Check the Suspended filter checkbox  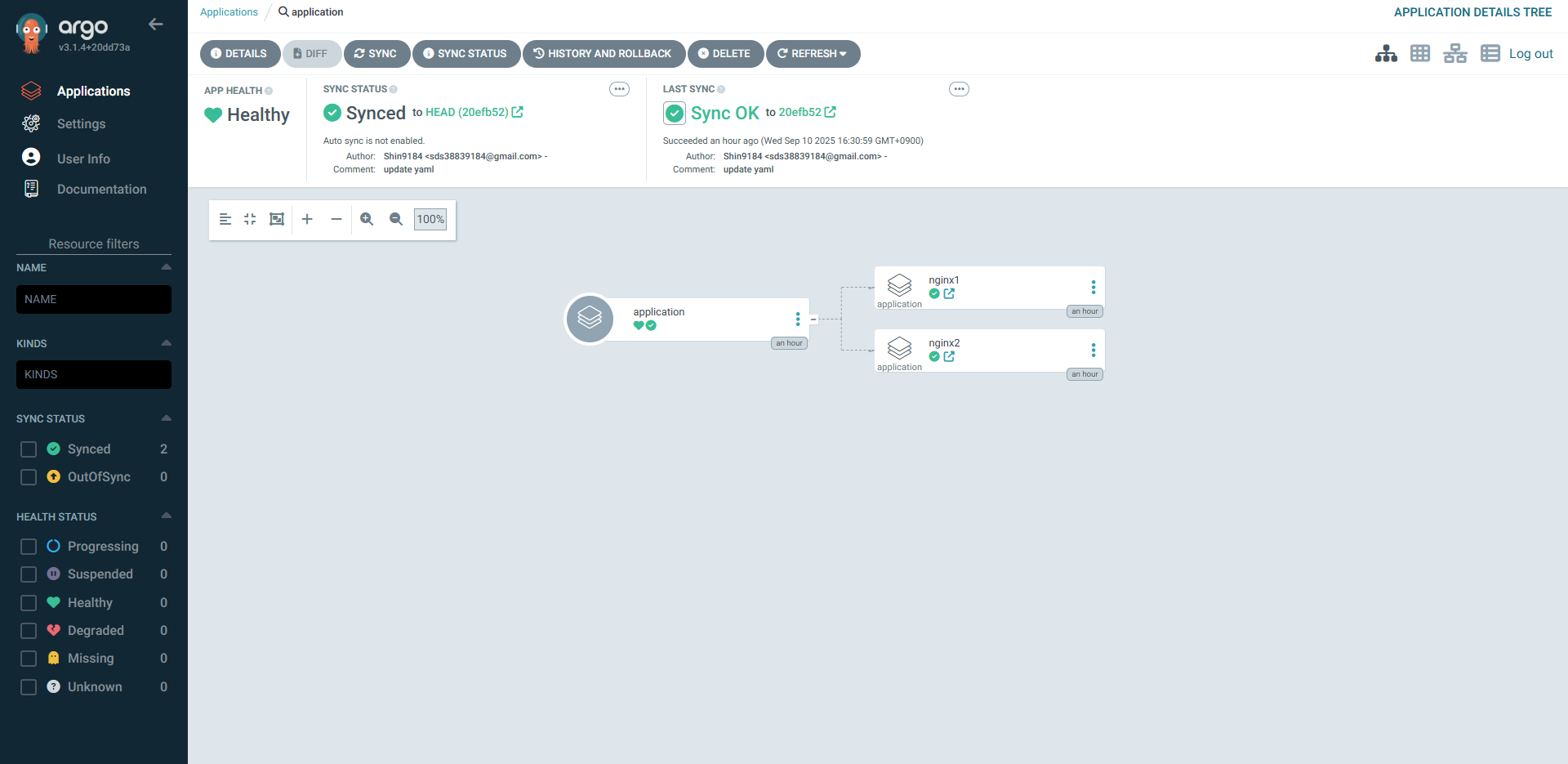click(x=29, y=574)
